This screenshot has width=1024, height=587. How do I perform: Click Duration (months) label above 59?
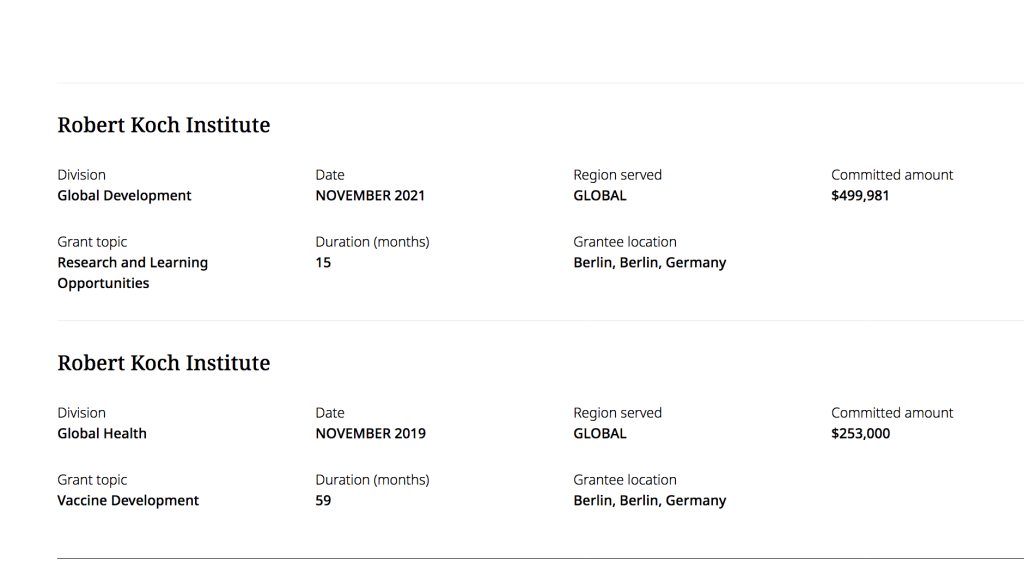tap(372, 480)
